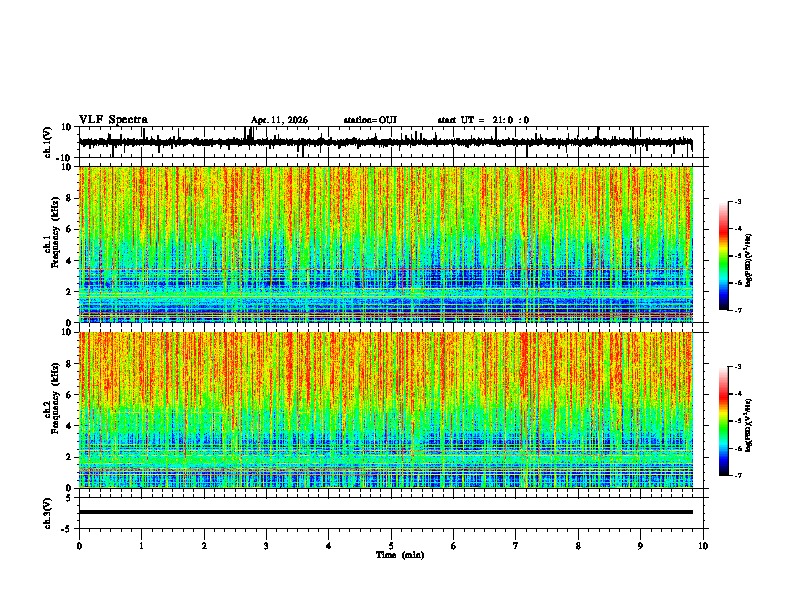Click time axis tick label "1"

(x=141, y=546)
